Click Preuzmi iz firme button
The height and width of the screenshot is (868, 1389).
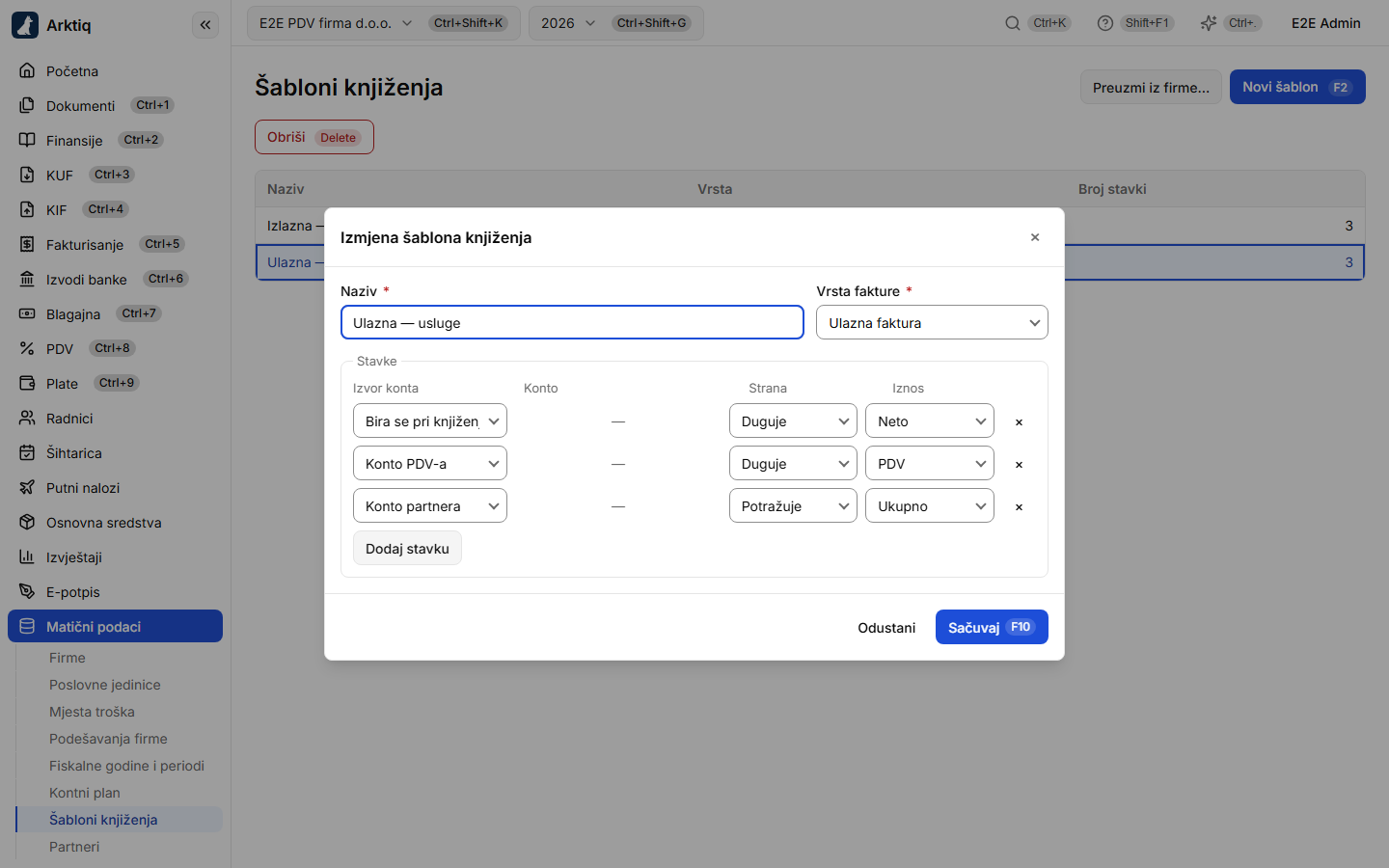tap(1151, 87)
